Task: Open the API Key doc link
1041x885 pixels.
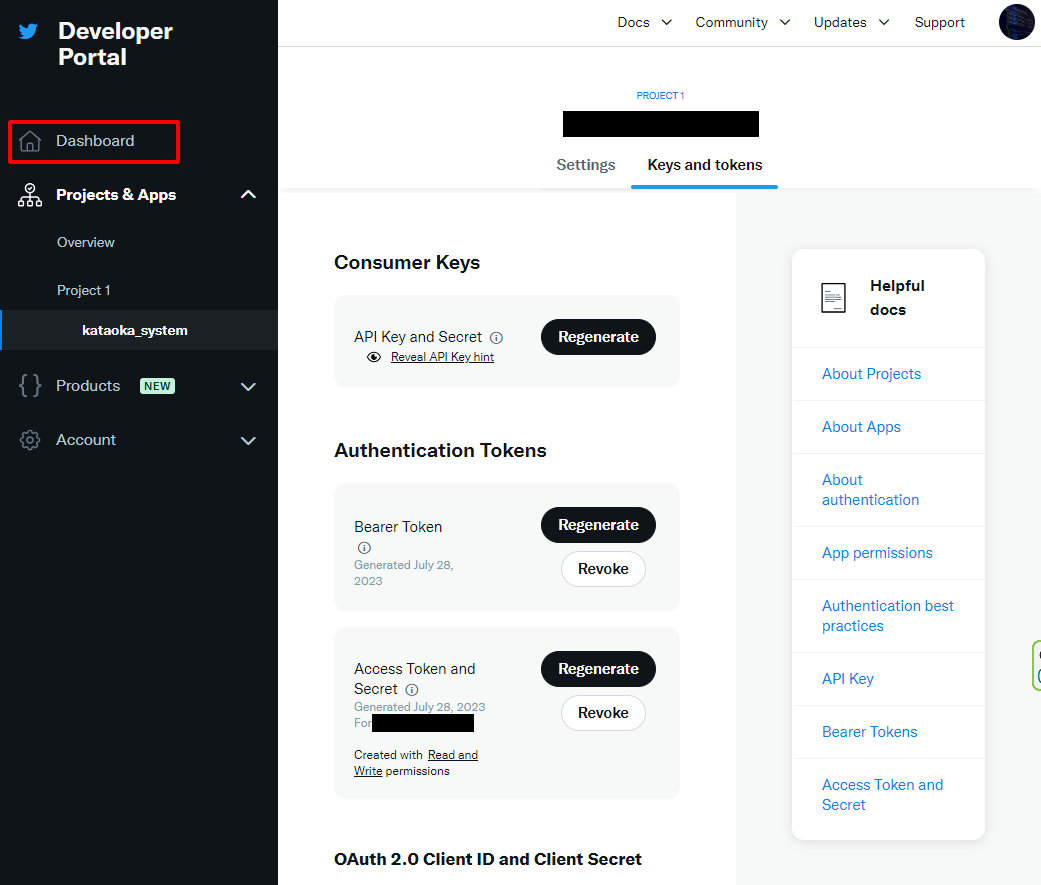Action: coord(848,679)
